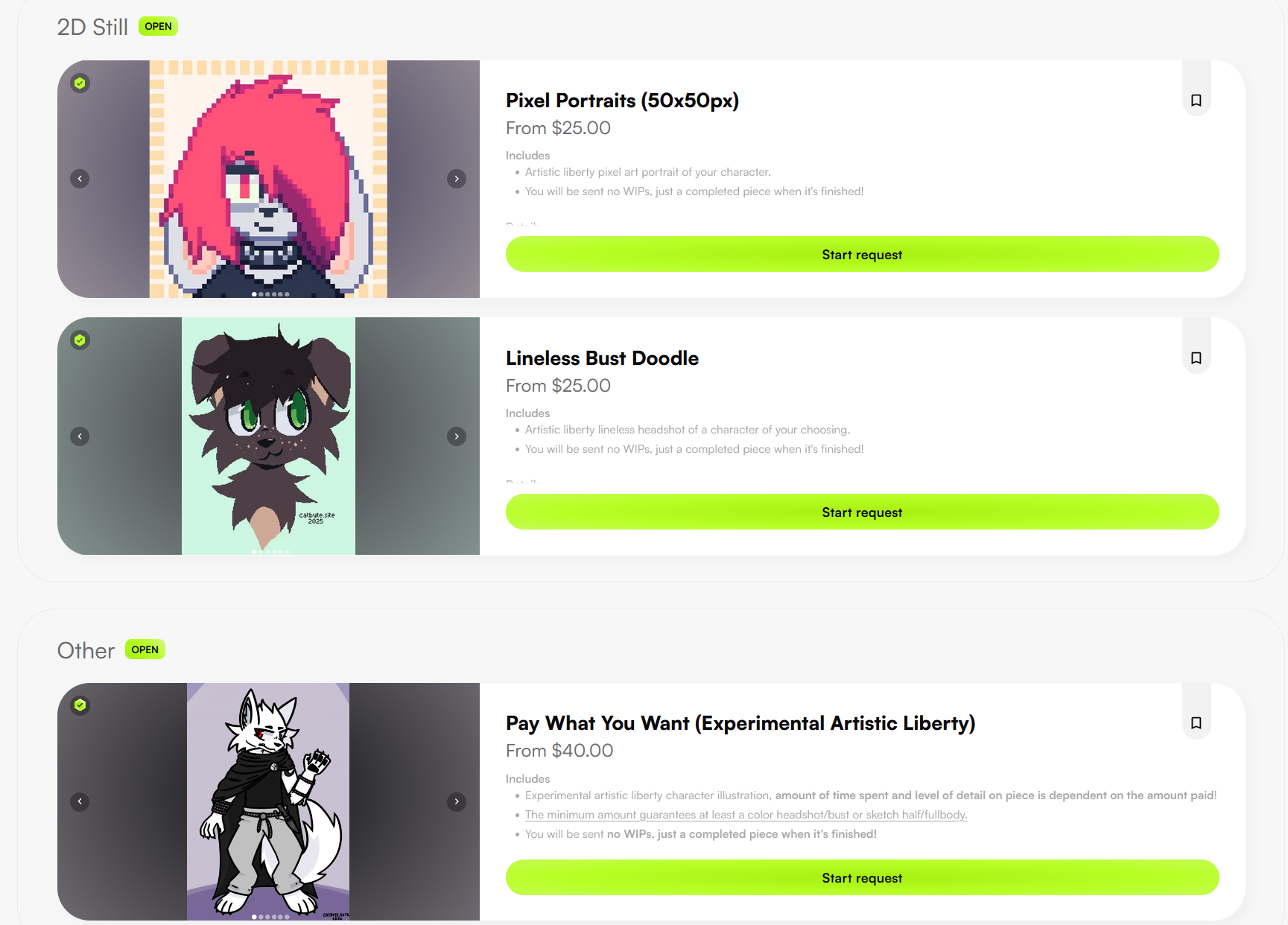Open the Lineless Bust Doodle title

[602, 358]
